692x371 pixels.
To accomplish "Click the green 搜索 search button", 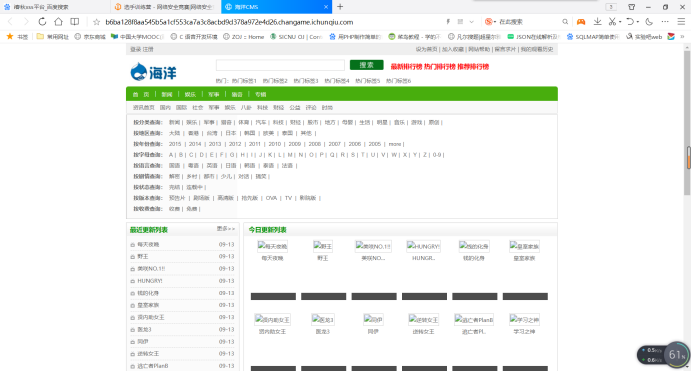I will 366,65.
